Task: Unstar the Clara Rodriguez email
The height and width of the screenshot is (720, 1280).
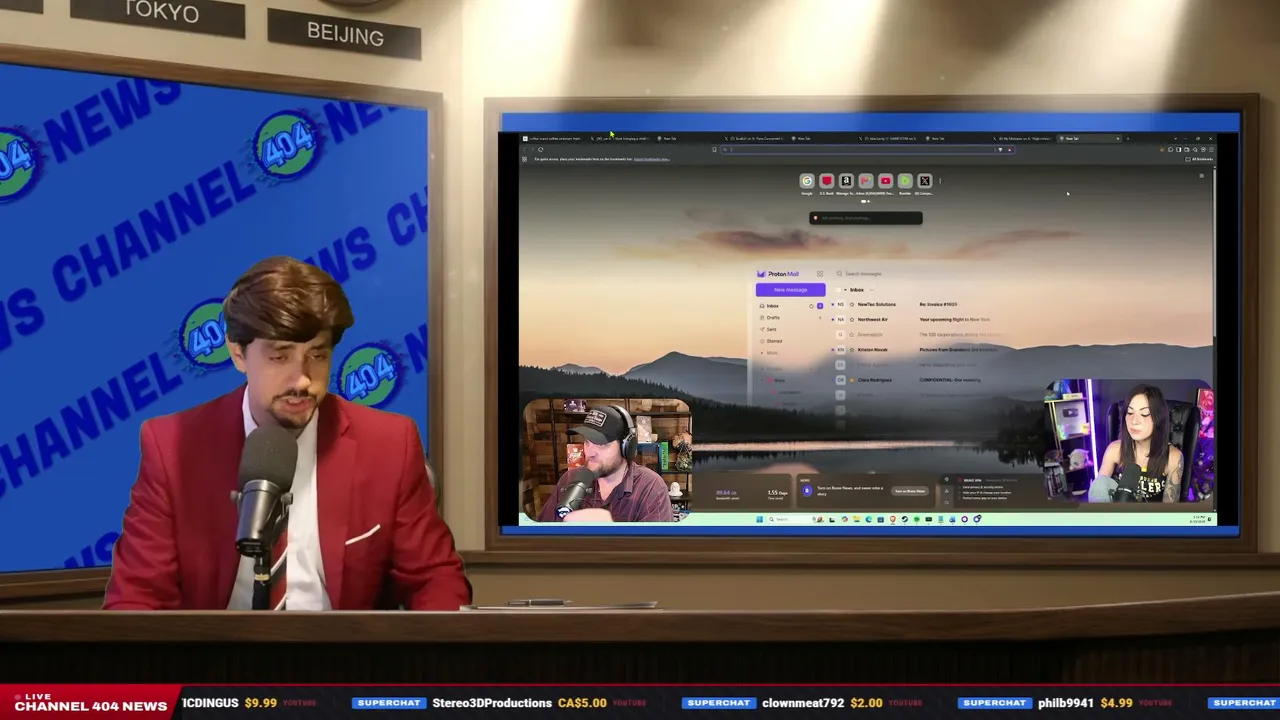Action: 852,380
